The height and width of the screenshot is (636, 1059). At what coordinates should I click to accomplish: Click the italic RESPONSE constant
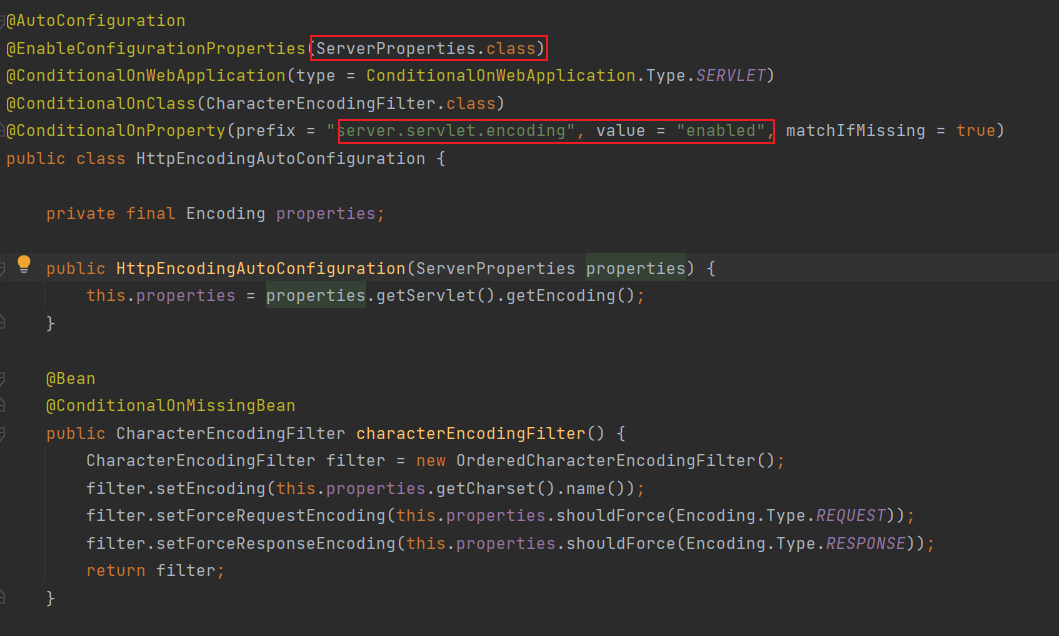coord(866,544)
